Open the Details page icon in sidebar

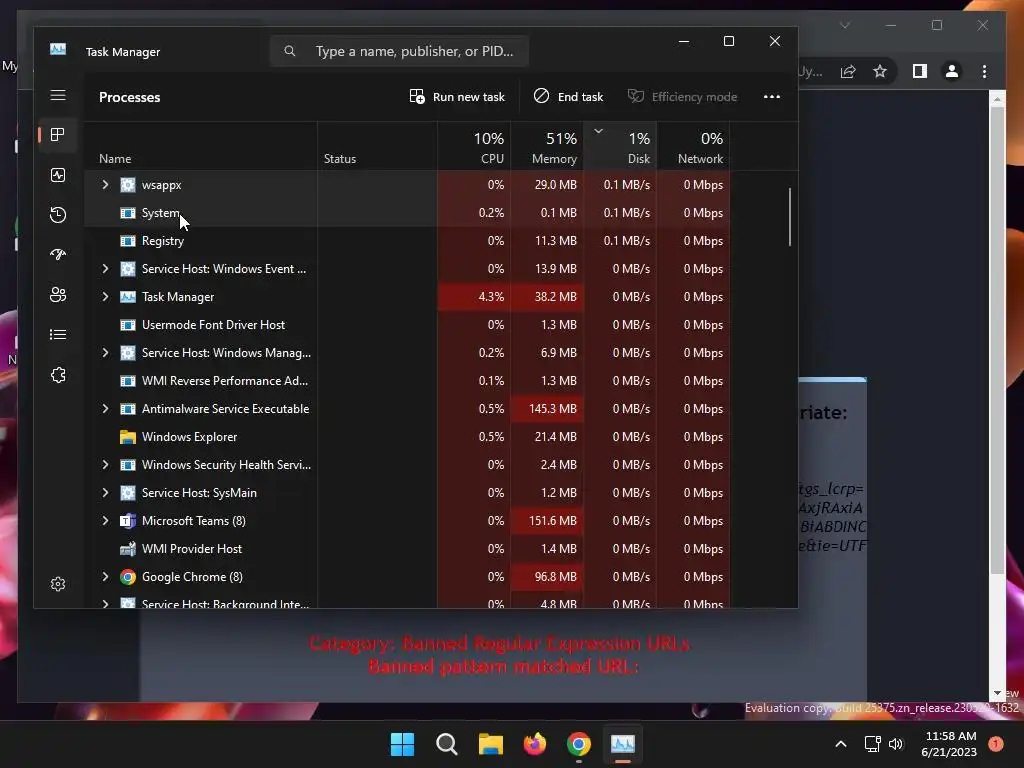click(58, 334)
